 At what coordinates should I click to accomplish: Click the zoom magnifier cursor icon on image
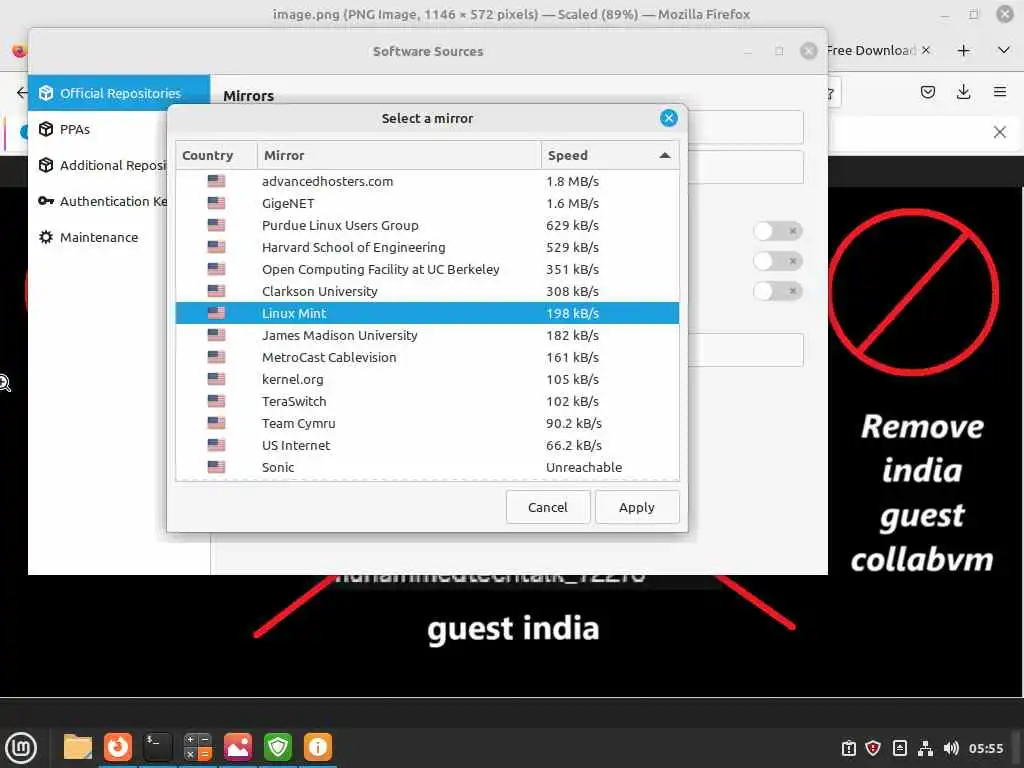pyautogui.click(x=4, y=383)
